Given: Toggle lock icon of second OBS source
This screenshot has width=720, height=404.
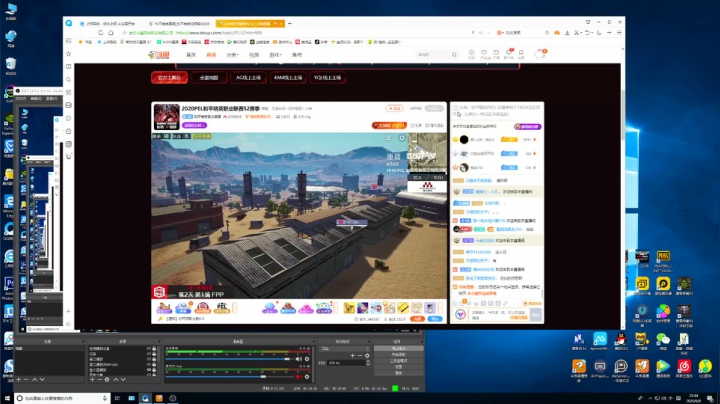Looking at the screenshot, I should pyautogui.click(x=154, y=354).
